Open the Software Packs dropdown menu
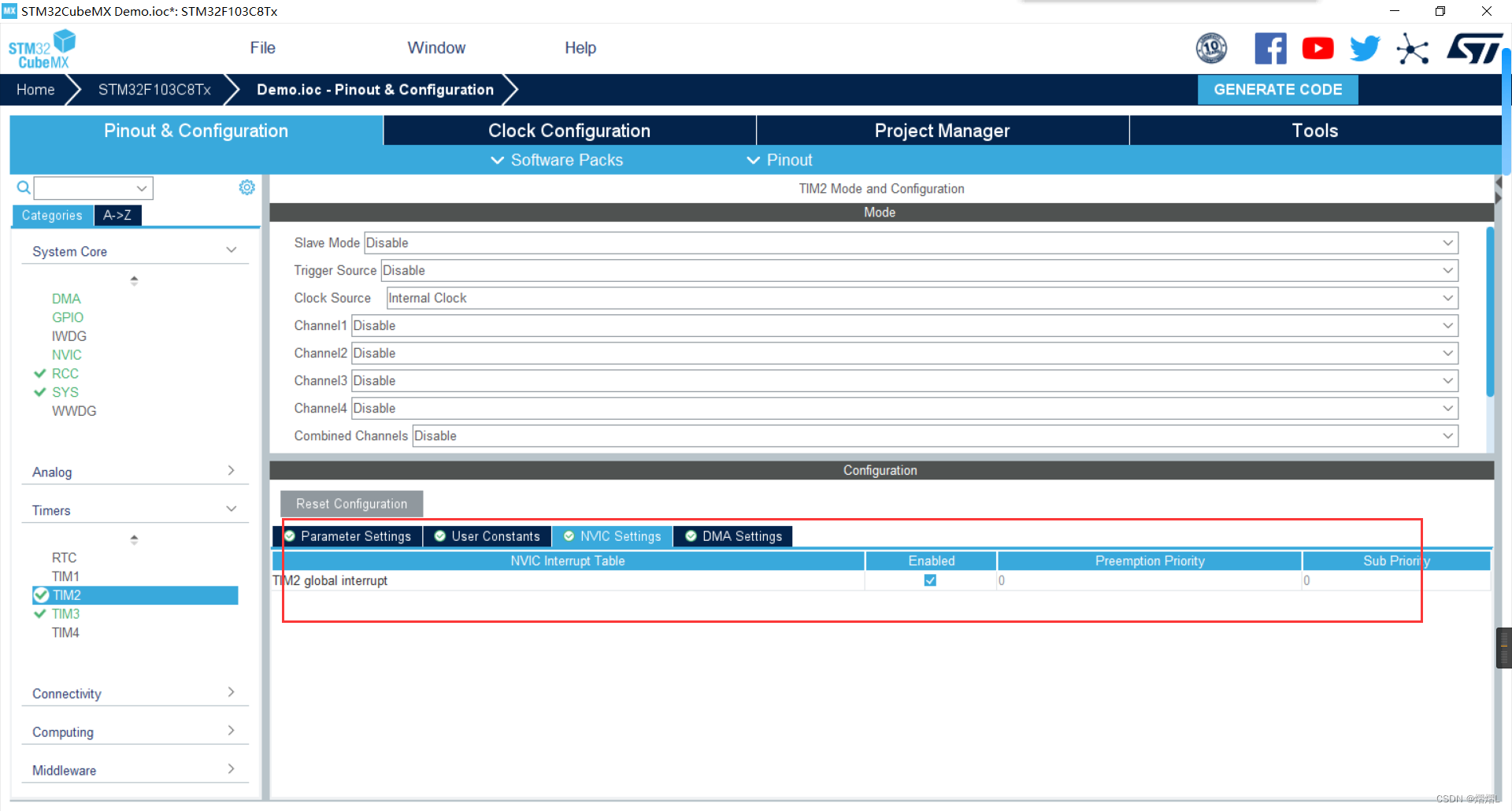 (x=557, y=160)
